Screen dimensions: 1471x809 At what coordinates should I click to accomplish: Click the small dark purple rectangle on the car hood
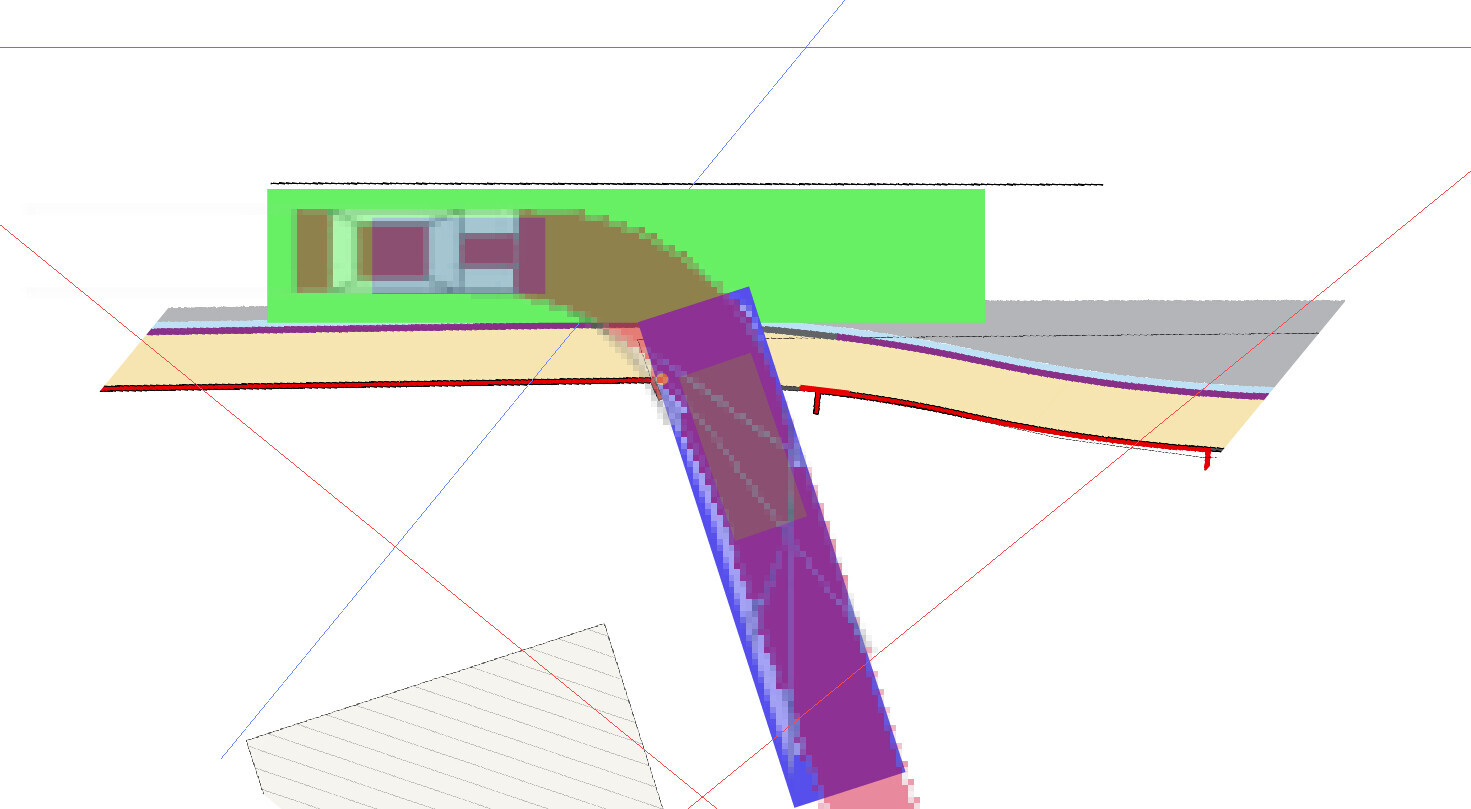click(490, 251)
